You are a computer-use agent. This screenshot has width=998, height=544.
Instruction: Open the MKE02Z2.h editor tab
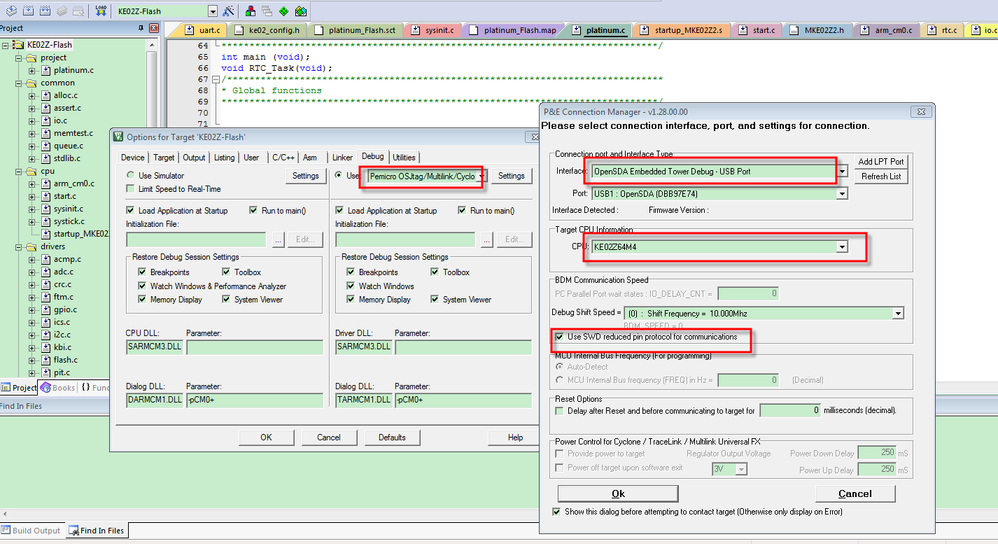tap(818, 30)
